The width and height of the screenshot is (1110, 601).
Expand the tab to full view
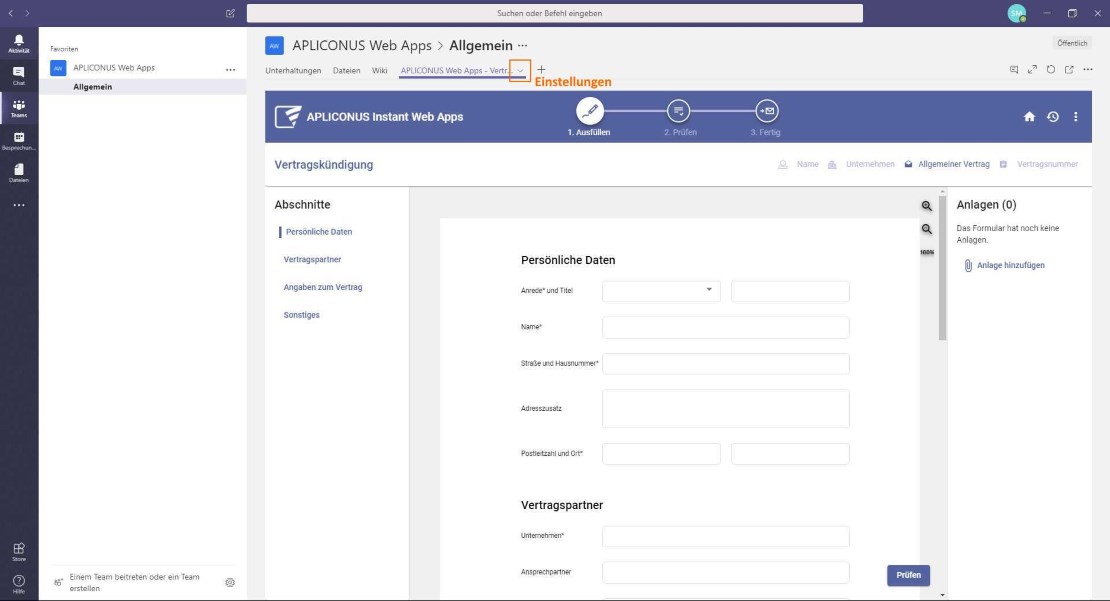[x=1032, y=69]
